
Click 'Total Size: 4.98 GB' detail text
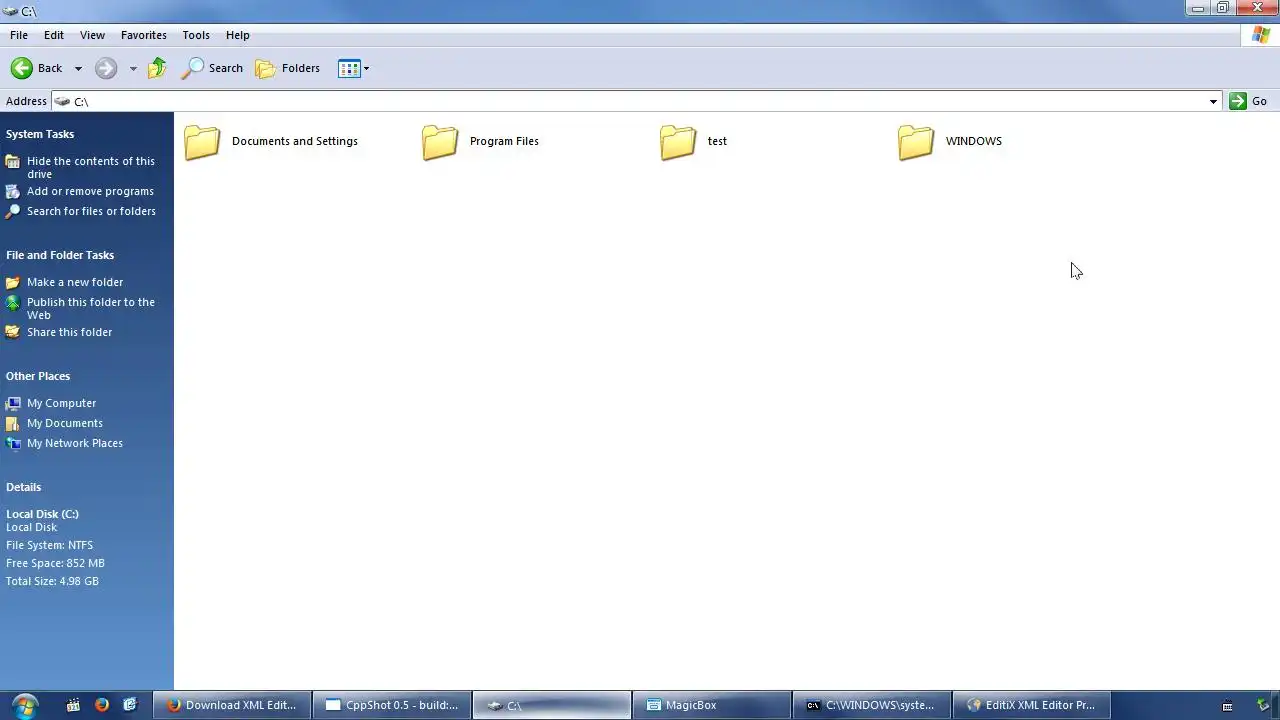point(52,581)
